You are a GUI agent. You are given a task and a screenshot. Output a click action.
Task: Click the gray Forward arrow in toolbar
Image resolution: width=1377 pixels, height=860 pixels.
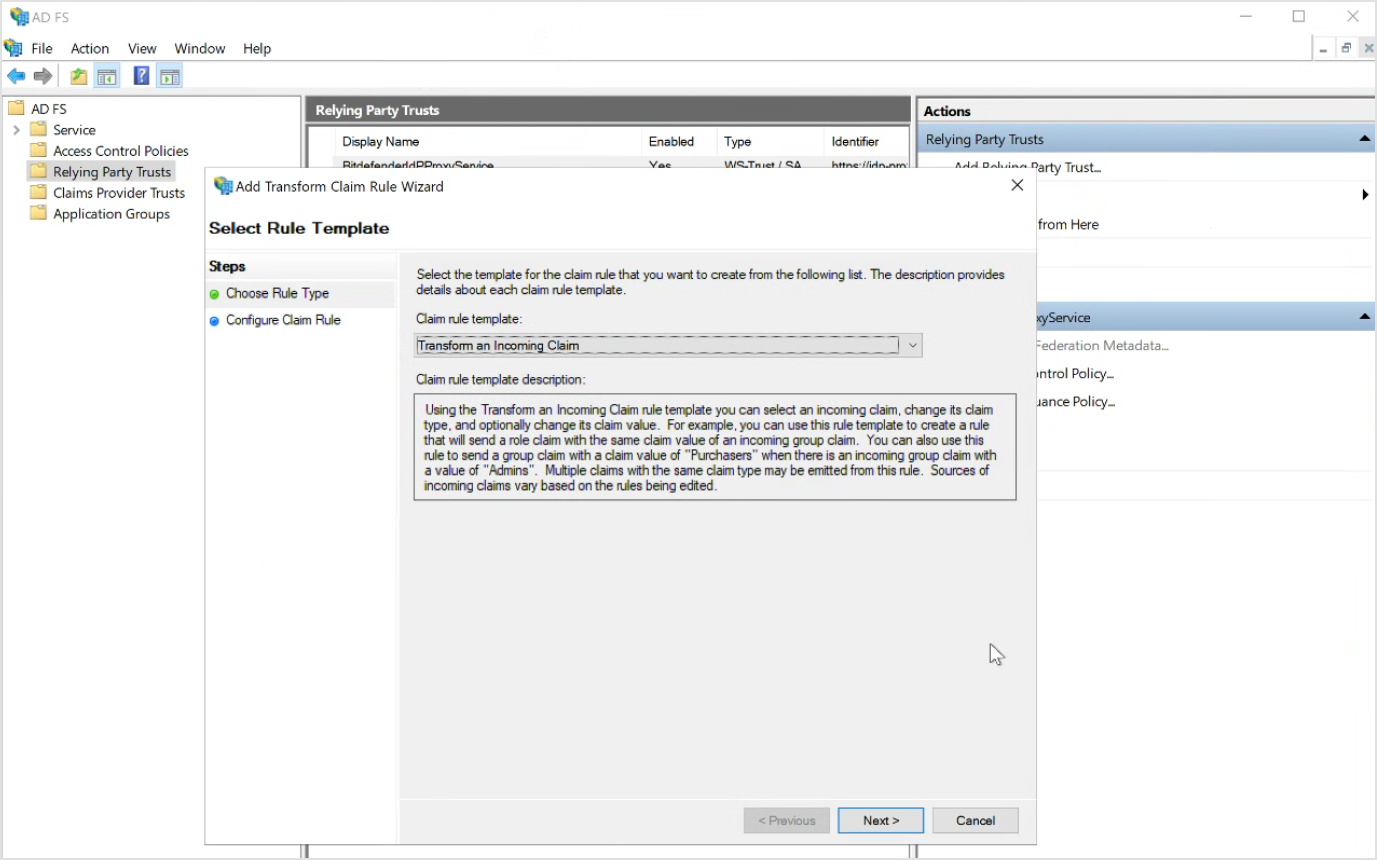click(x=43, y=76)
